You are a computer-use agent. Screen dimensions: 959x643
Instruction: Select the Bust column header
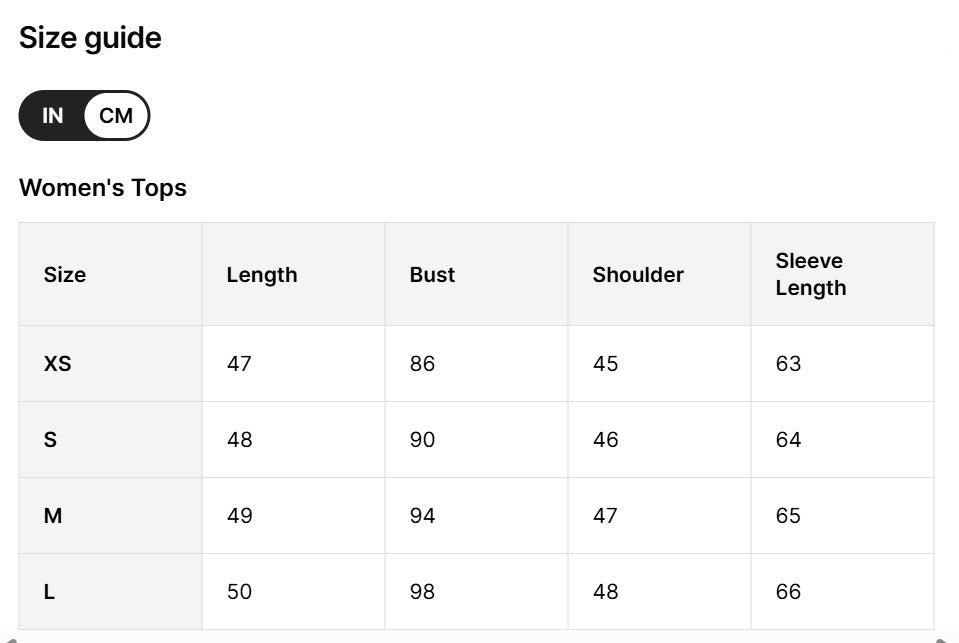pyautogui.click(x=432, y=275)
